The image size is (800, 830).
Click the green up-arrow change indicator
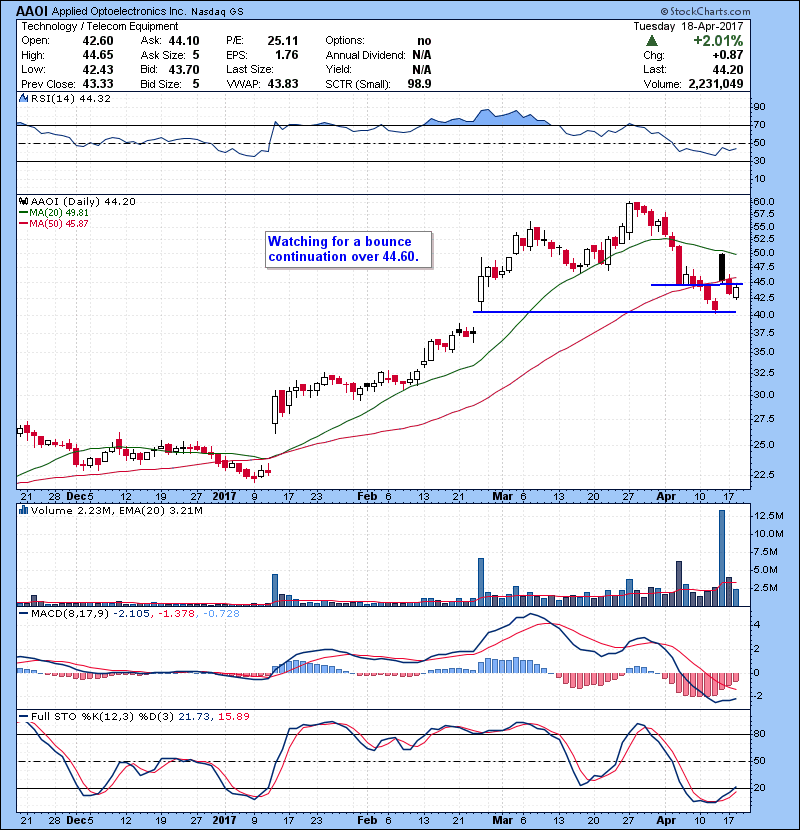coord(652,41)
